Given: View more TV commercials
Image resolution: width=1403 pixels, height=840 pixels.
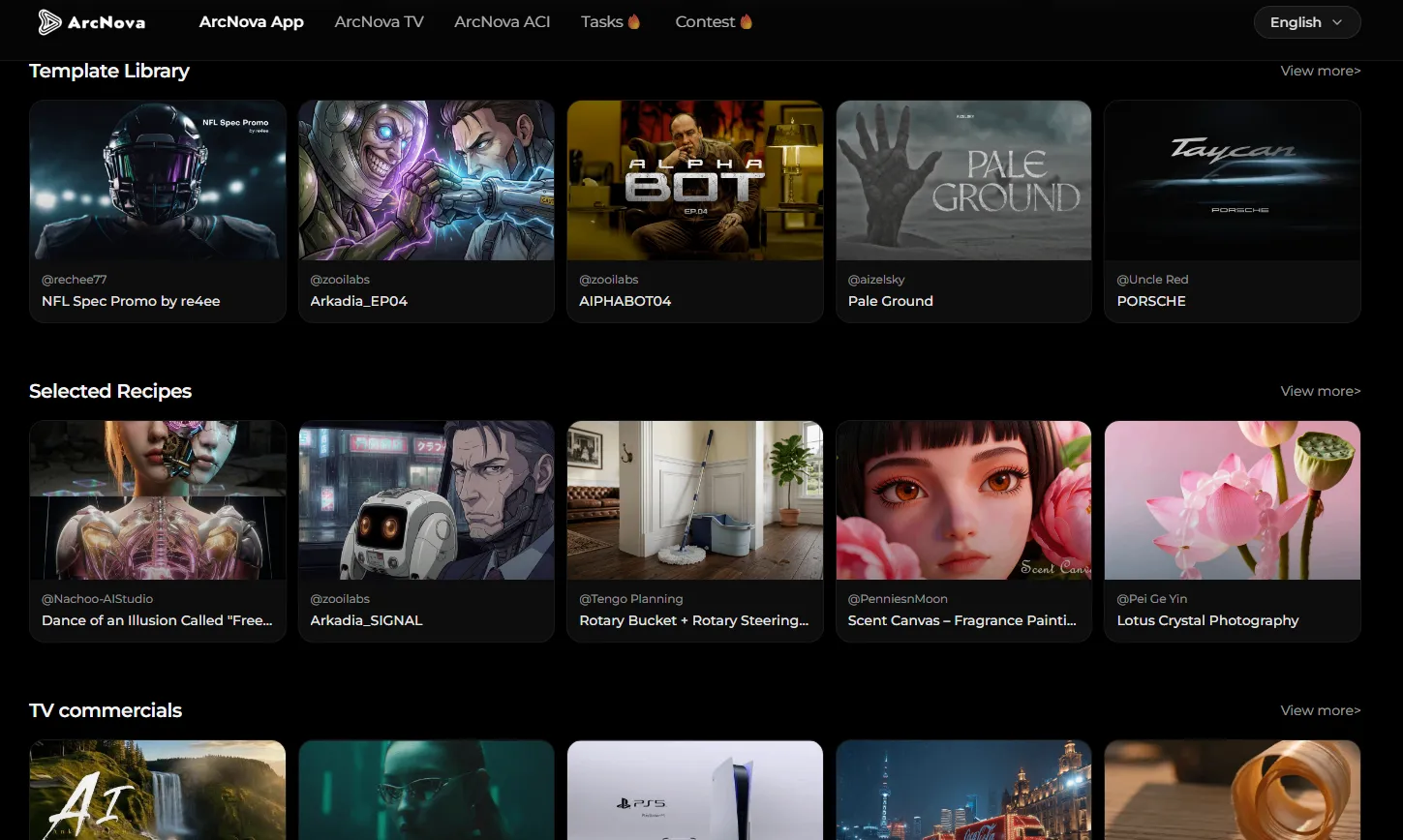Looking at the screenshot, I should 1321,710.
